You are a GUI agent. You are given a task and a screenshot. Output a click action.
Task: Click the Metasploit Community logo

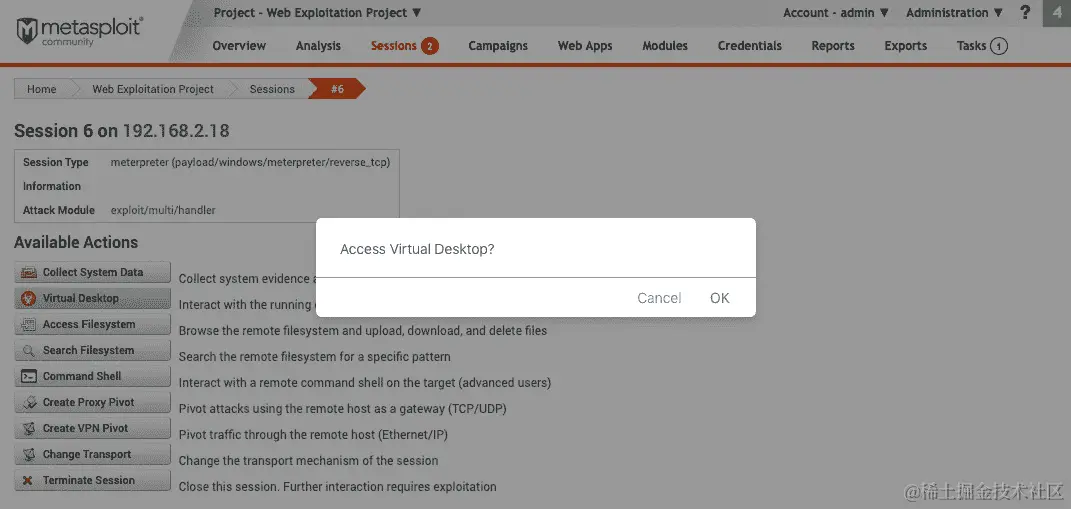point(79,32)
